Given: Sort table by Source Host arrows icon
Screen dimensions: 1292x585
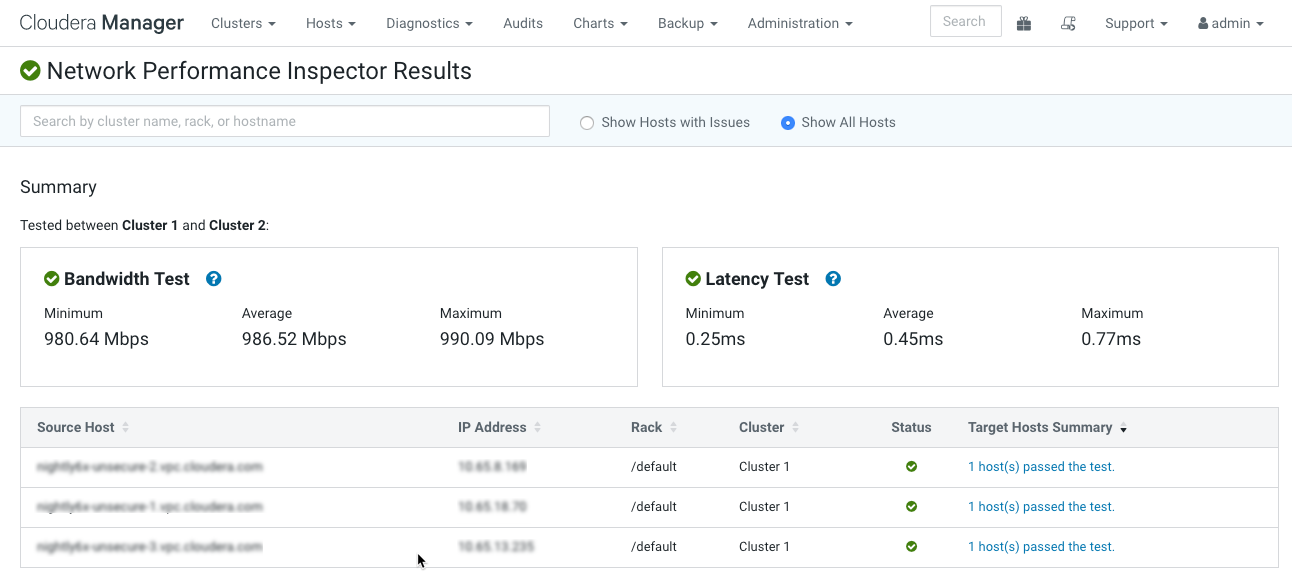Looking at the screenshot, I should pyautogui.click(x=126, y=428).
